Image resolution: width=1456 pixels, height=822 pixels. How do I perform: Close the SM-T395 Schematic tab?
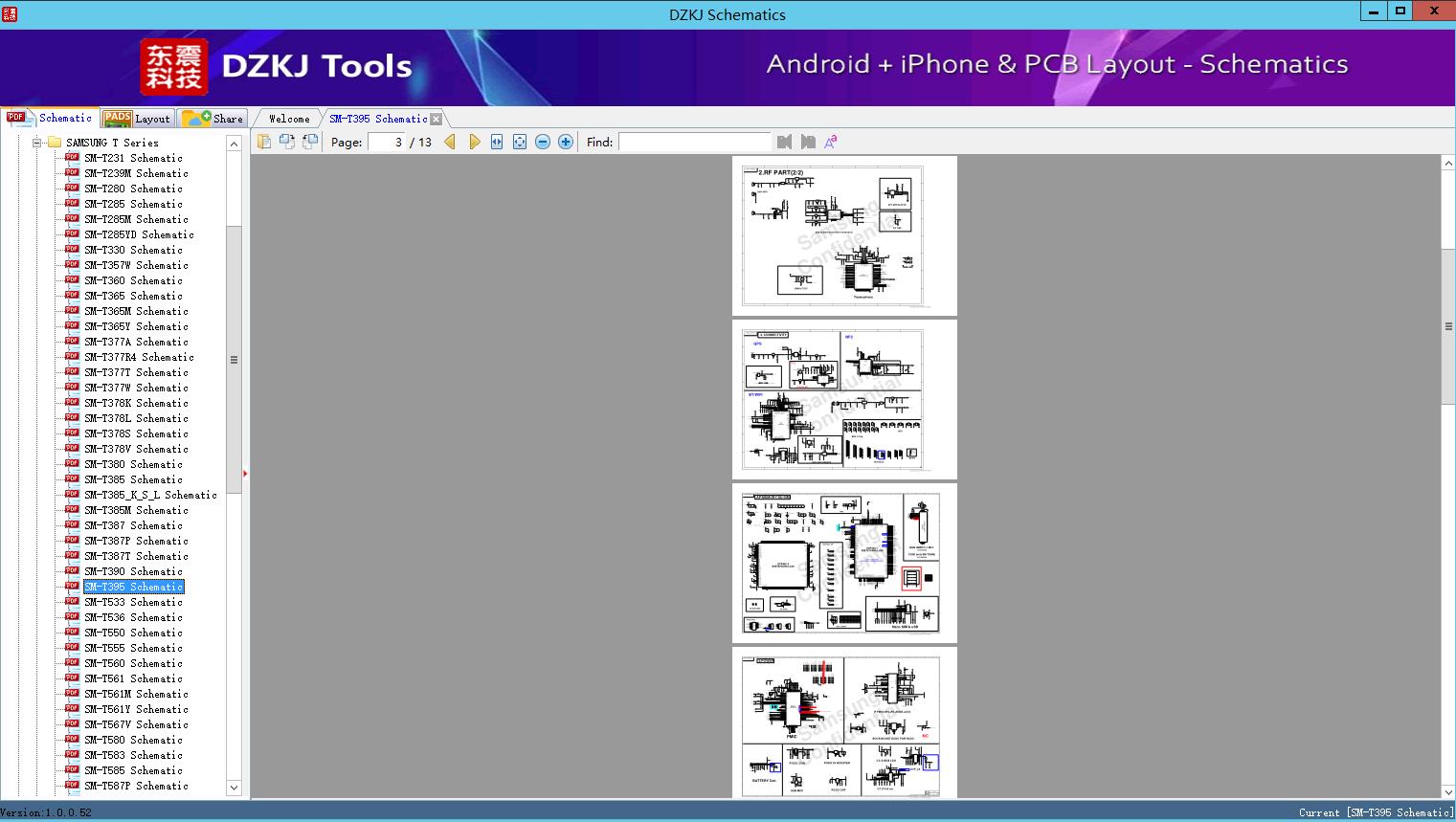(x=437, y=119)
